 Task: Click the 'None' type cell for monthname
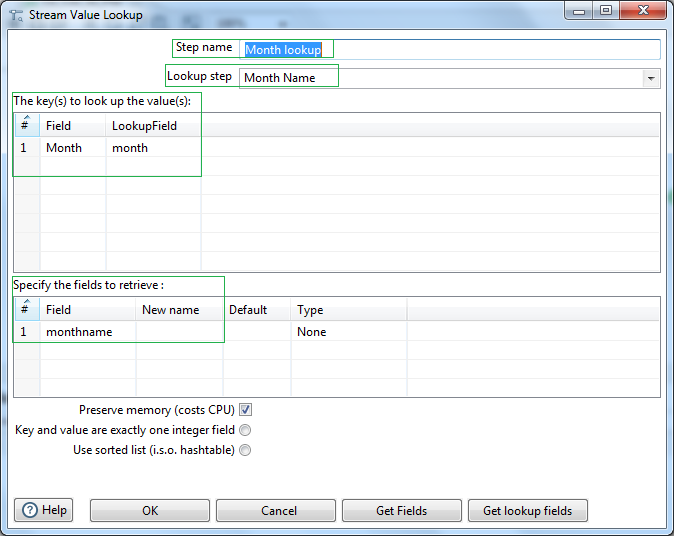point(349,331)
